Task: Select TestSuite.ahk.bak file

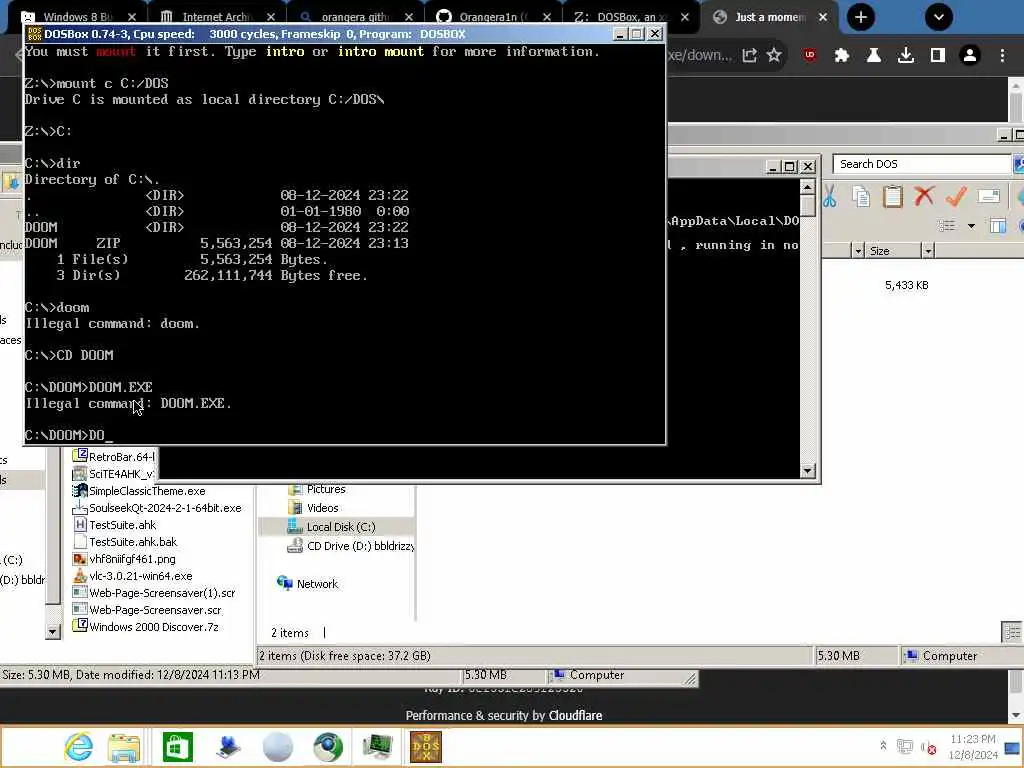Action: click(125, 541)
